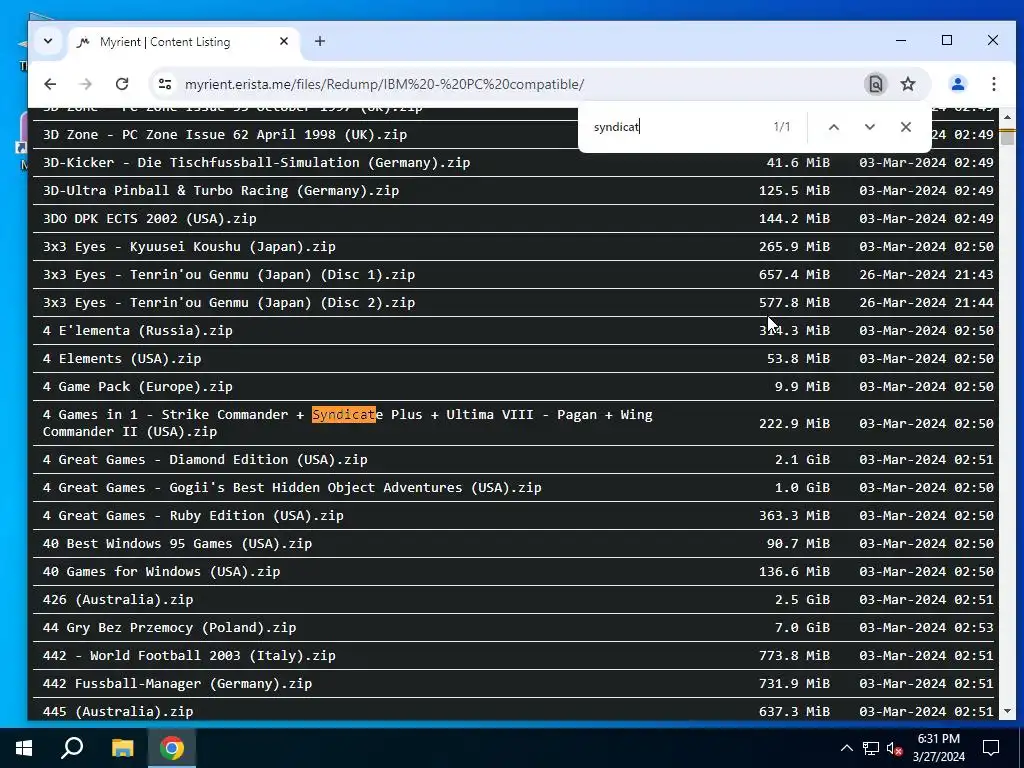
Task: Click the 1/1 match counter in find bar
Action: (782, 127)
